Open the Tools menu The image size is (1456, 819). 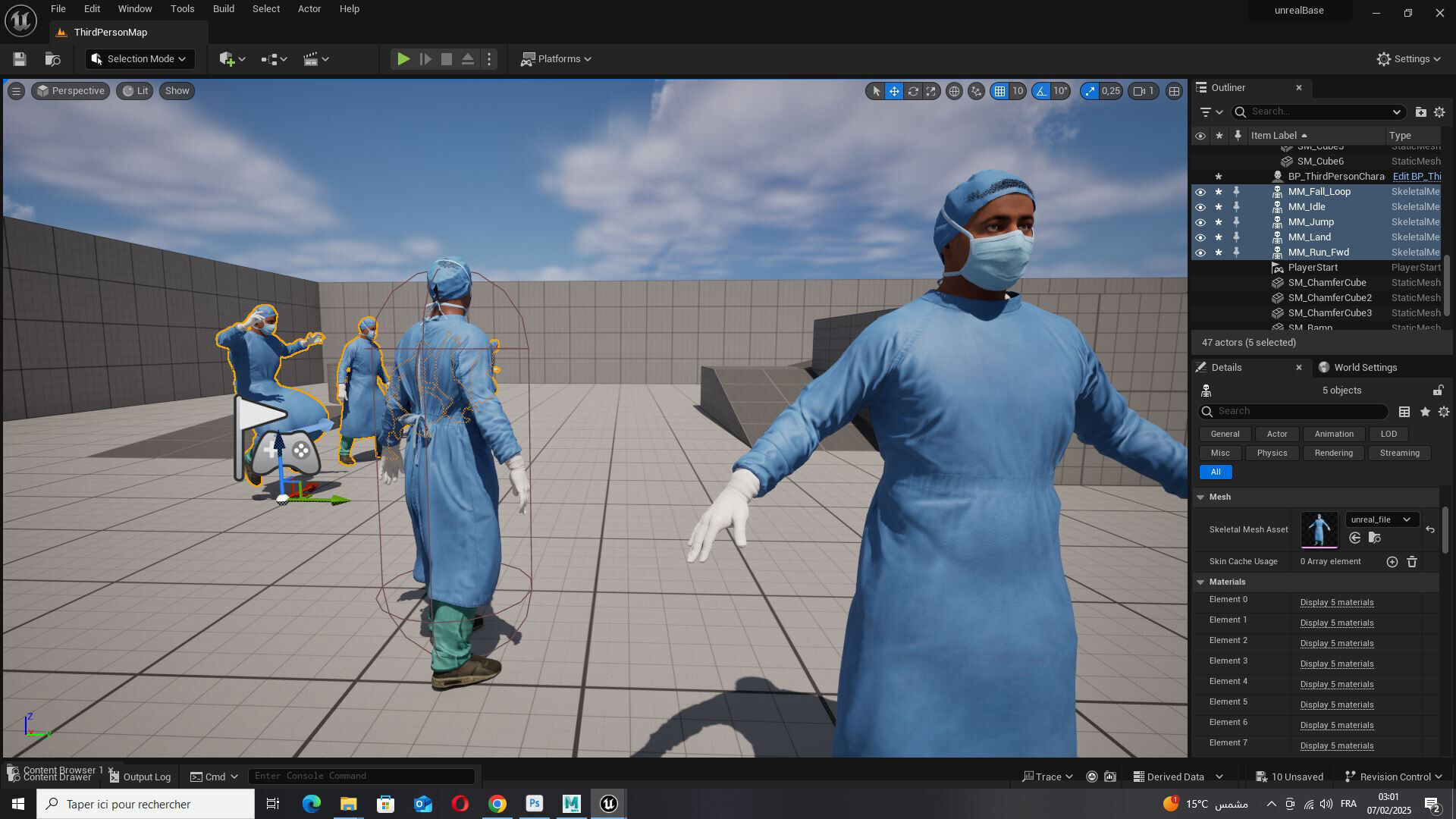point(182,9)
